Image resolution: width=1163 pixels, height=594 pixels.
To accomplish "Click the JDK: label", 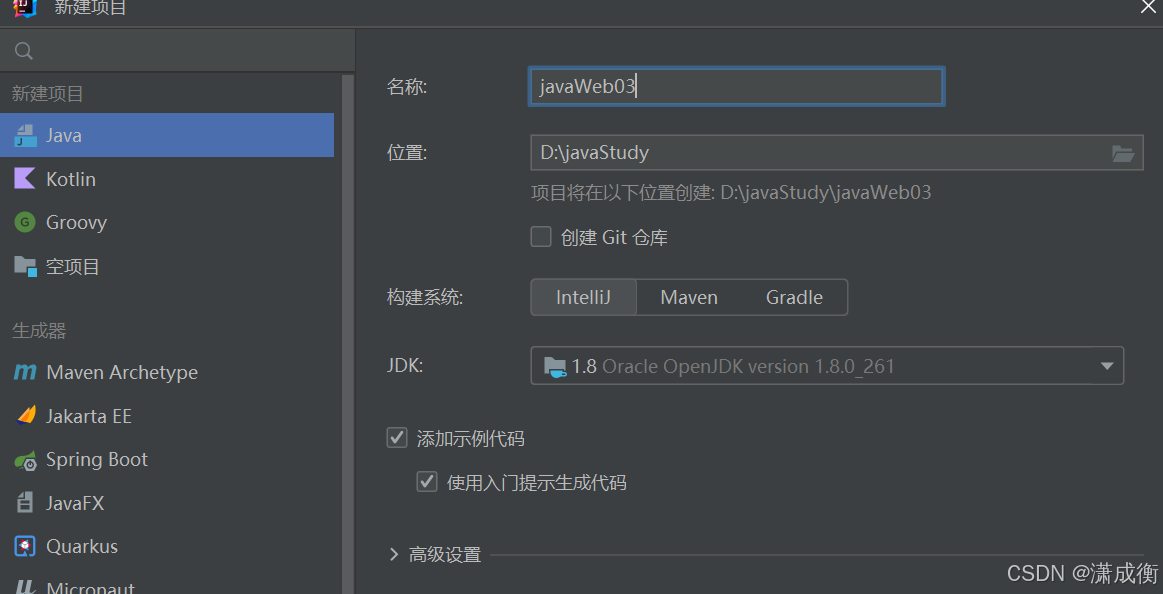I will pyautogui.click(x=405, y=365).
